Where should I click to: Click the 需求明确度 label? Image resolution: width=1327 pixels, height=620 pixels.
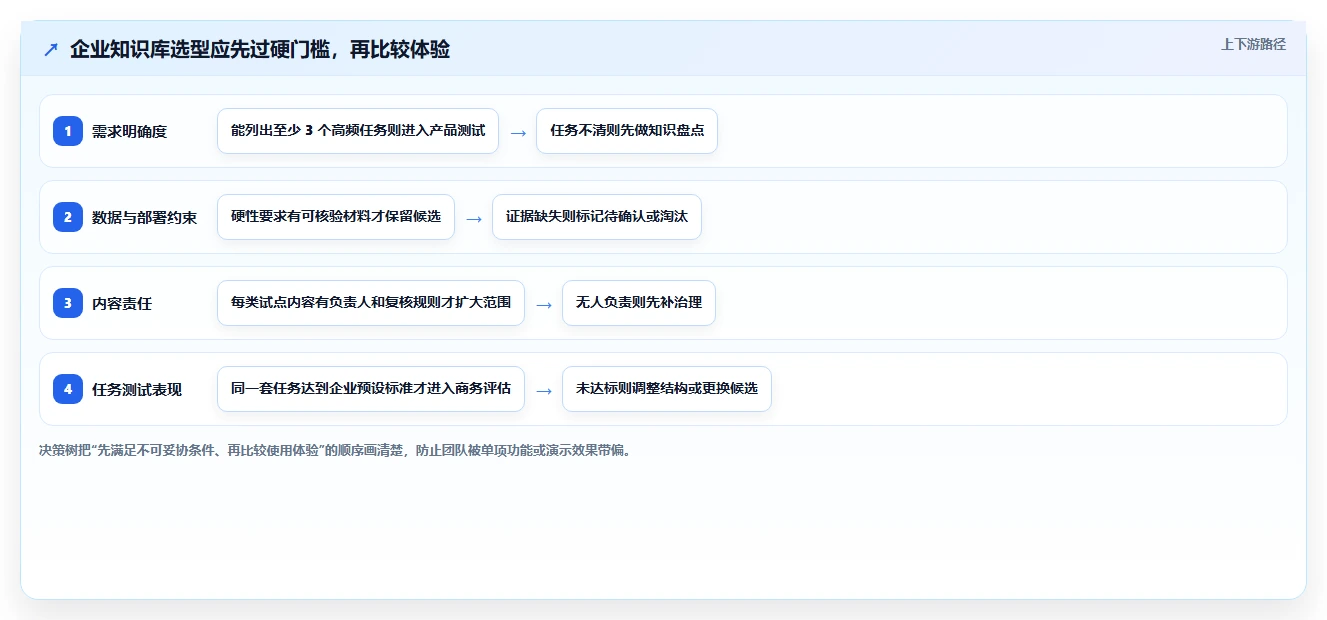coord(129,132)
